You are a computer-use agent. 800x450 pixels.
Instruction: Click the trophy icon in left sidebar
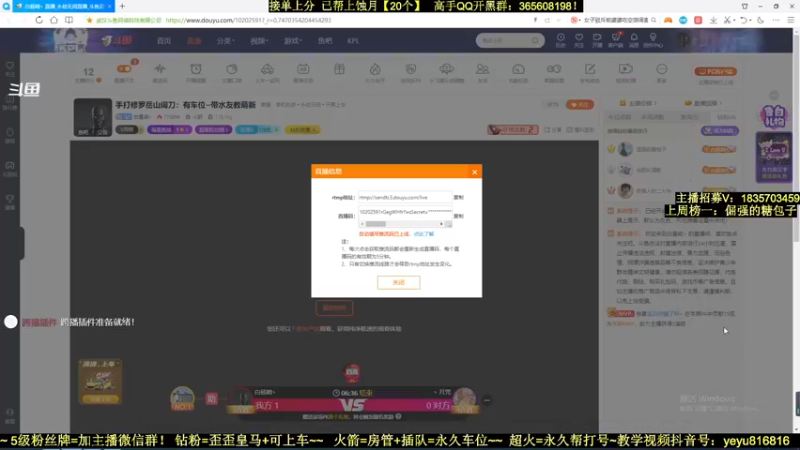10,201
